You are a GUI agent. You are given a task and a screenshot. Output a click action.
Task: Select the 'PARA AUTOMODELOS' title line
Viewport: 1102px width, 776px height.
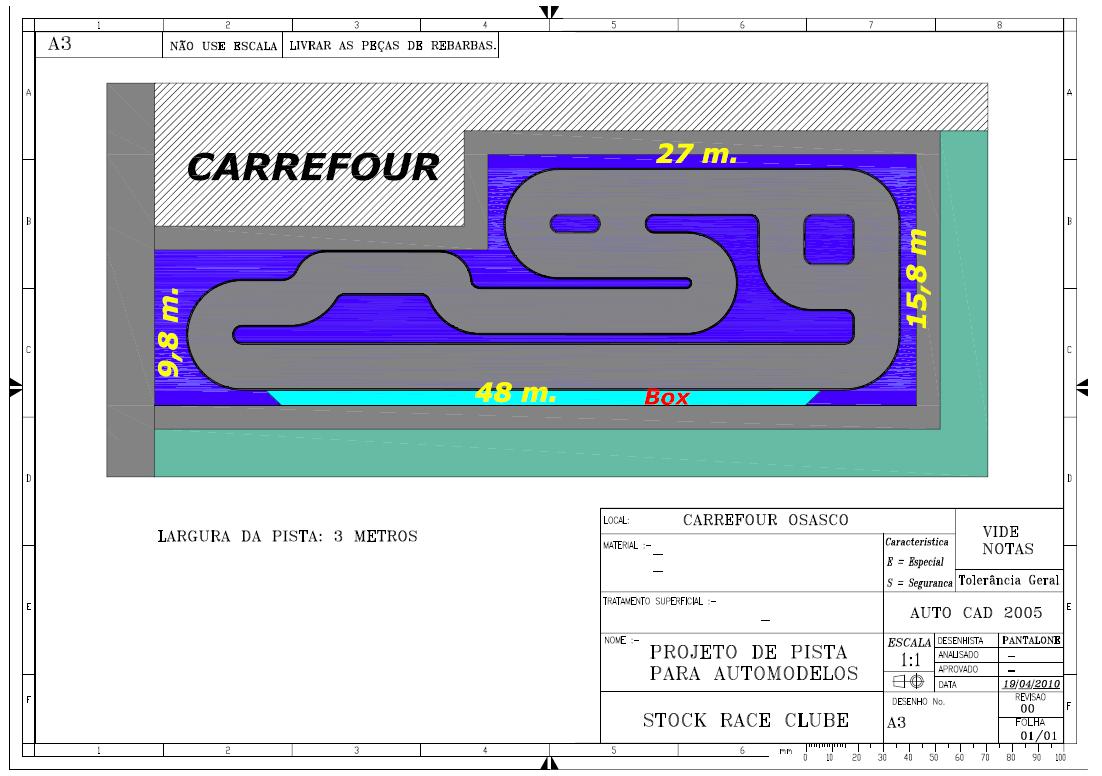pos(753,674)
